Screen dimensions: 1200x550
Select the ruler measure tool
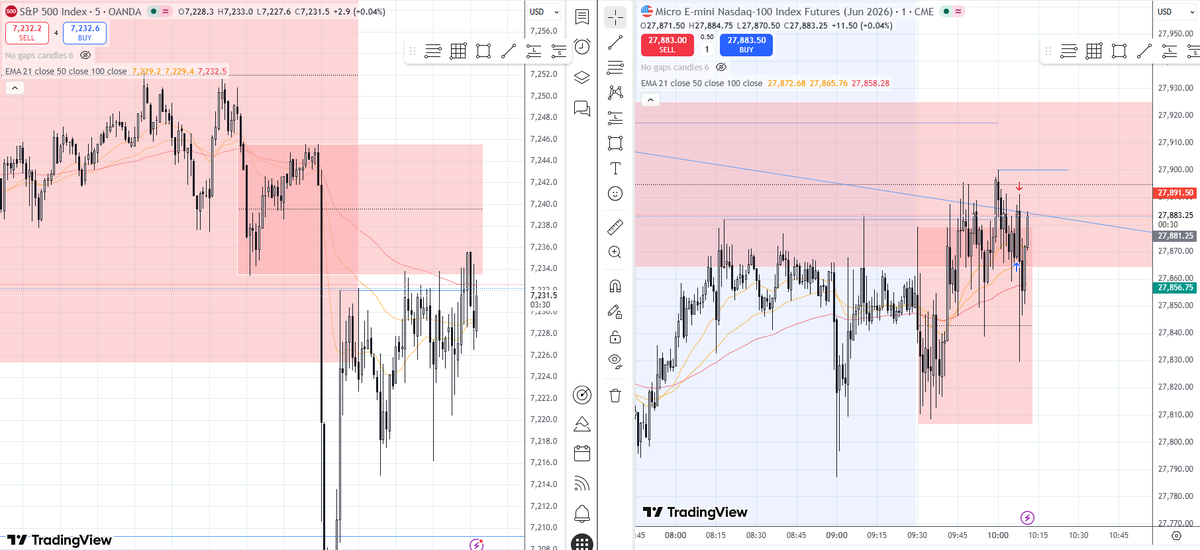coord(615,227)
